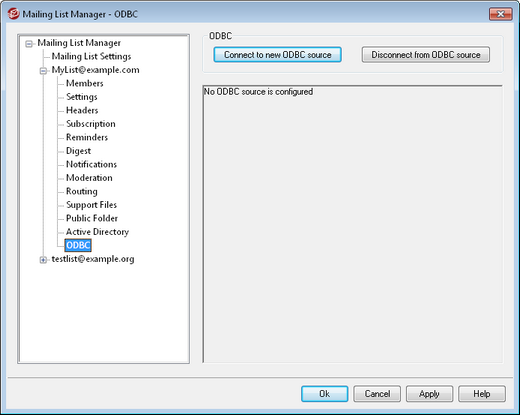The image size is (520, 415).
Task: Select the Members tree item
Action: coord(85,83)
